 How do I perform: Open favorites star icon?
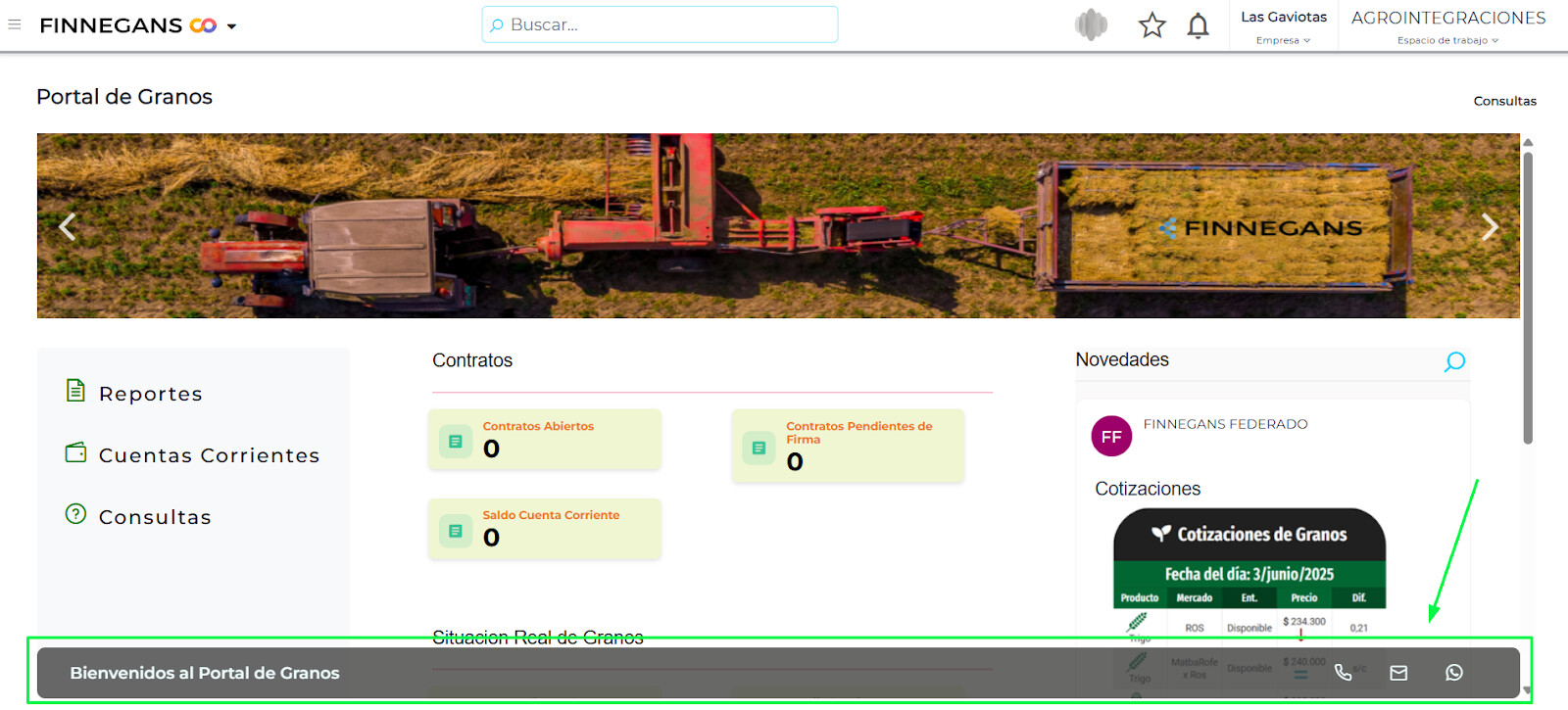click(1152, 25)
